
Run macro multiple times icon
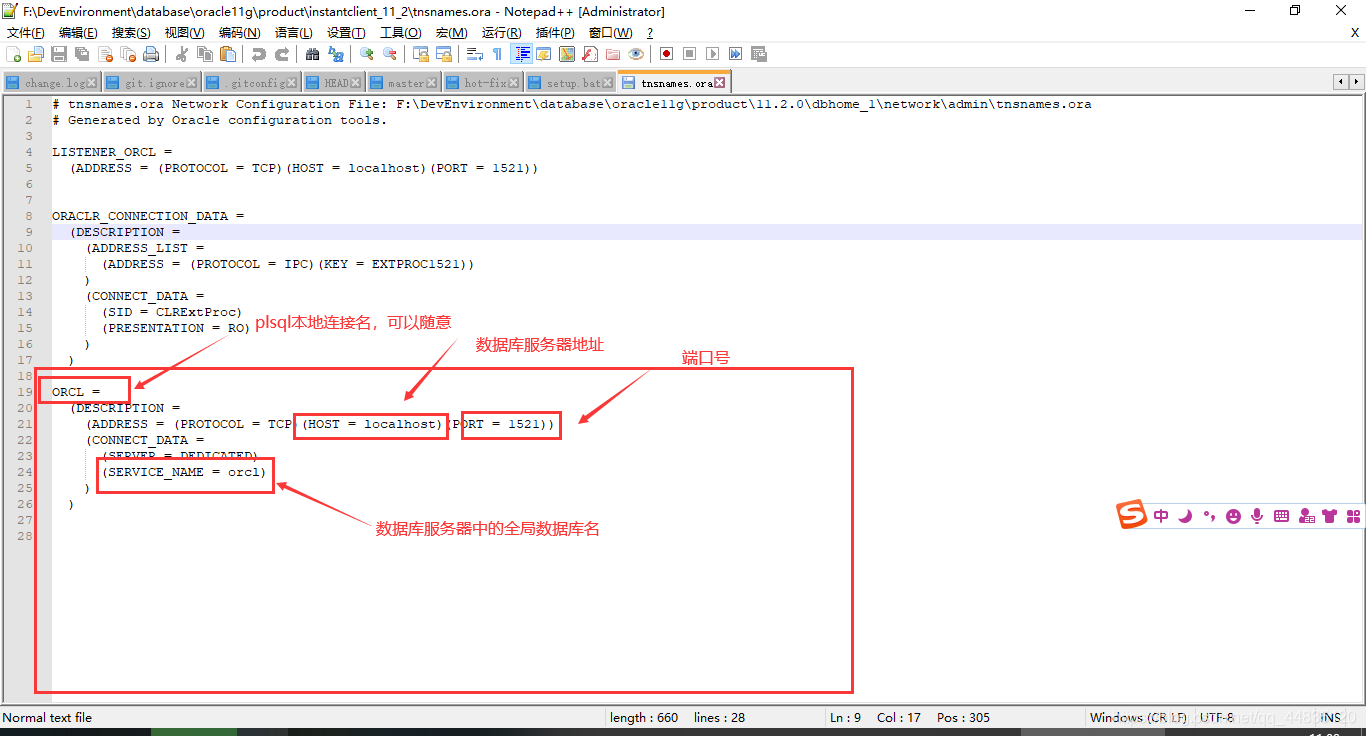point(735,54)
